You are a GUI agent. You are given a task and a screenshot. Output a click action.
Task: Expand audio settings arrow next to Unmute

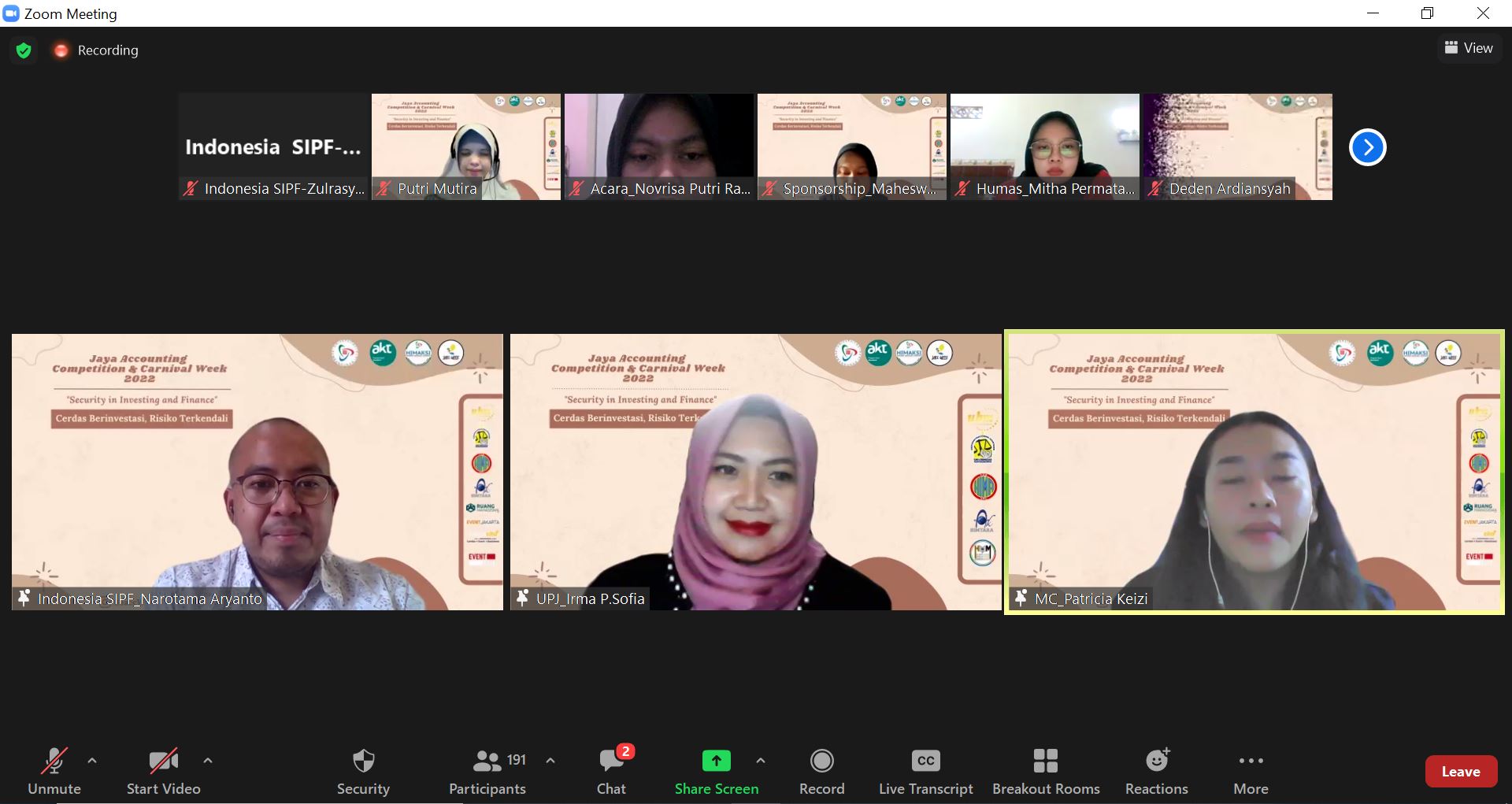tap(92, 761)
